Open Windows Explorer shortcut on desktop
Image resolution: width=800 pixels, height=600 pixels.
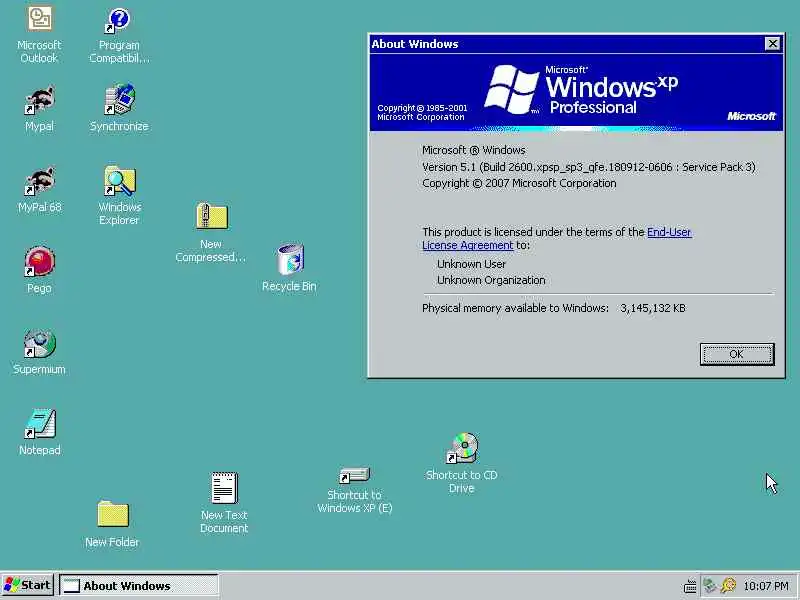[119, 195]
